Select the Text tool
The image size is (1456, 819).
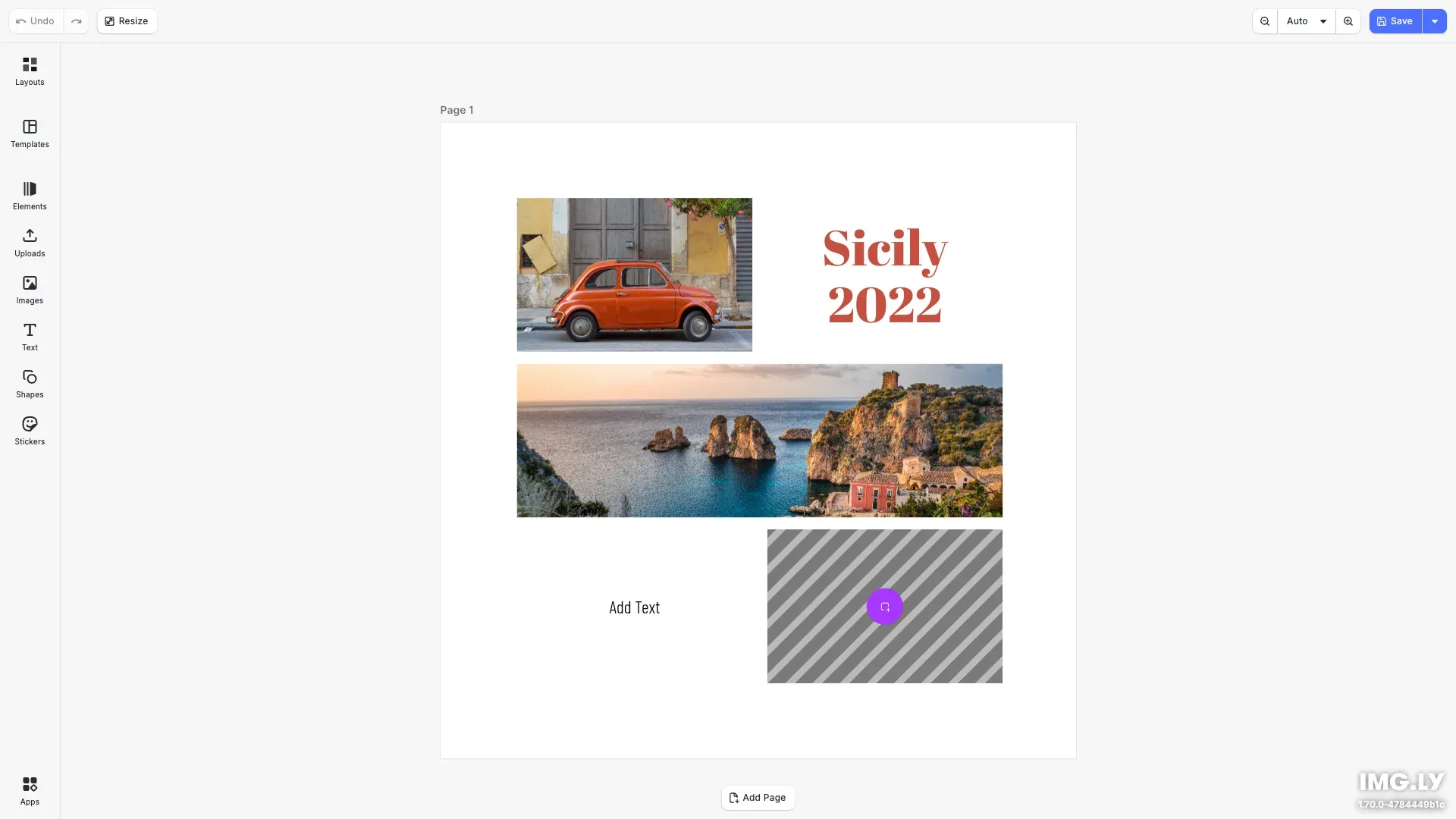pyautogui.click(x=30, y=336)
